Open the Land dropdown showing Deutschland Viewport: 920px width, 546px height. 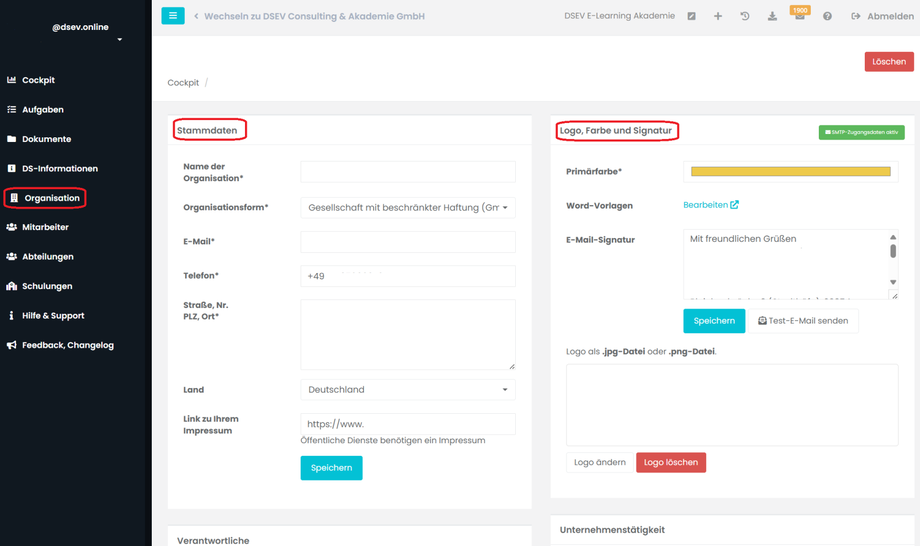coord(408,390)
